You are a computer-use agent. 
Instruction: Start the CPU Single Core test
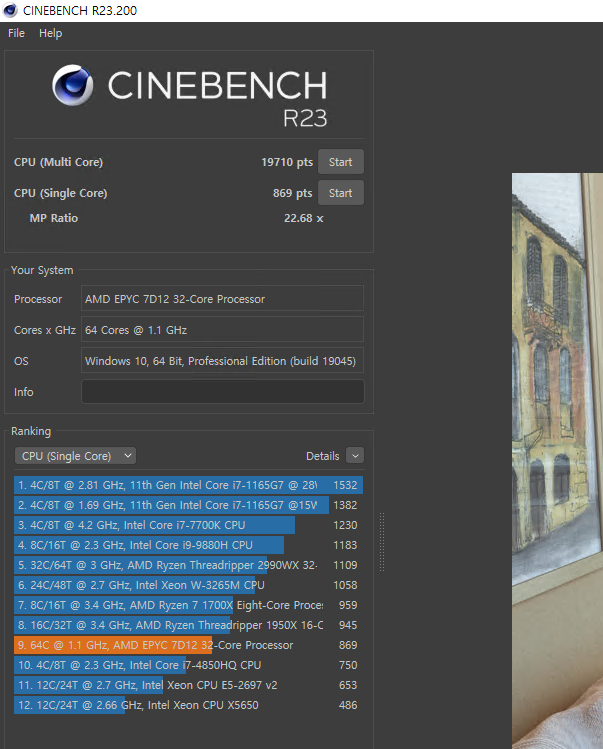(x=341, y=193)
